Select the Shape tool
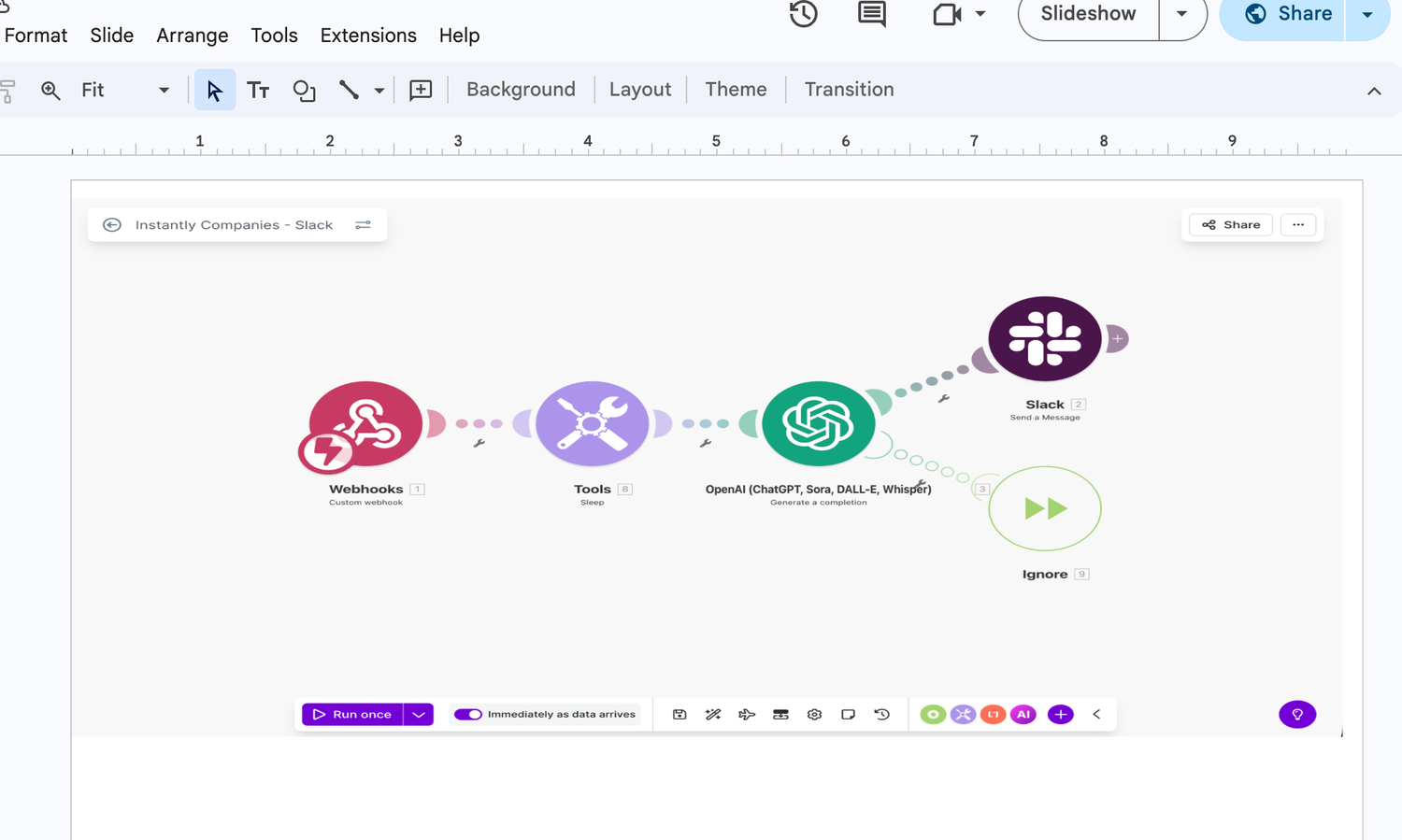 click(x=304, y=90)
